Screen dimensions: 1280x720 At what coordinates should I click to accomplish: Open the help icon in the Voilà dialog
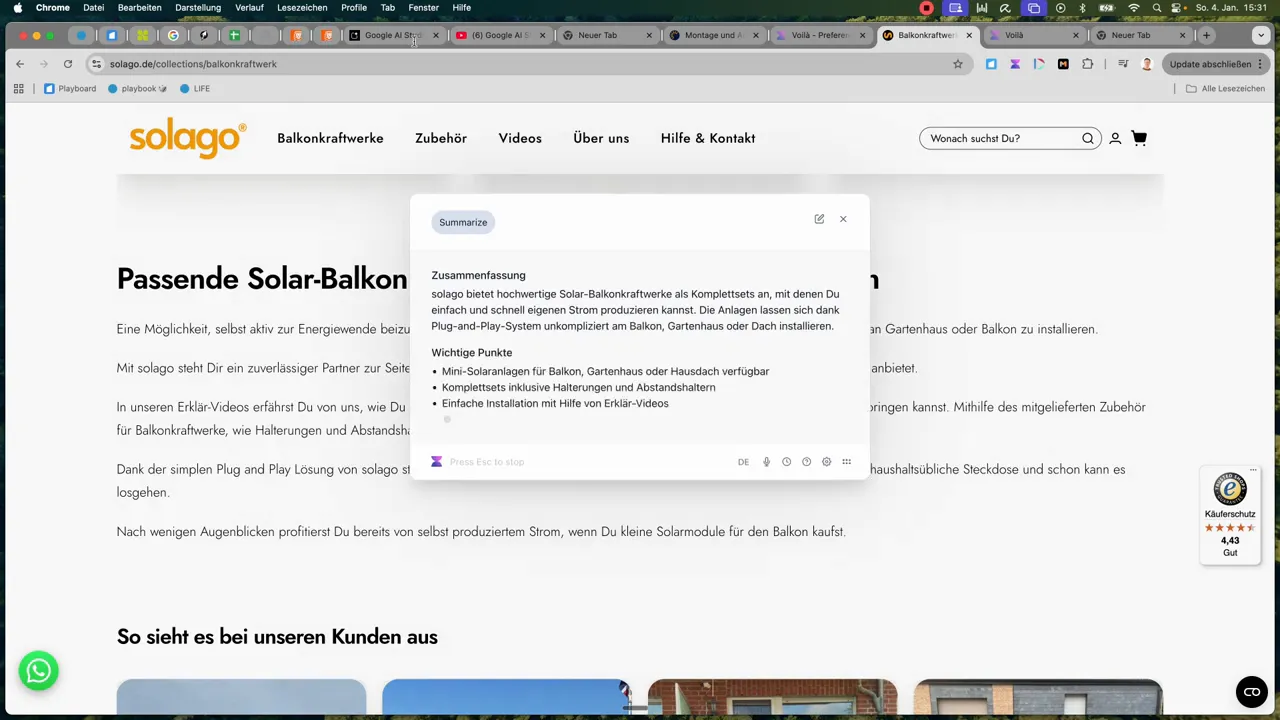806,461
